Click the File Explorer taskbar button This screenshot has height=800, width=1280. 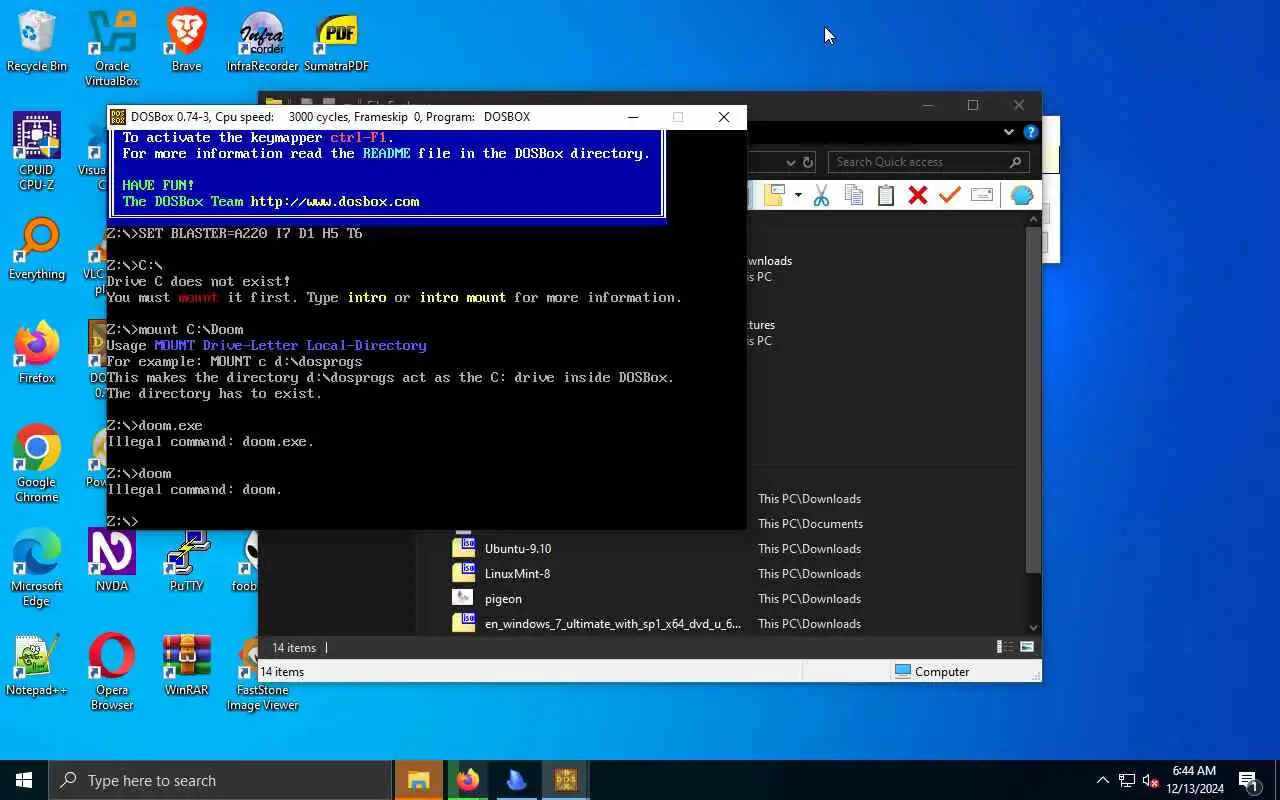click(x=419, y=780)
